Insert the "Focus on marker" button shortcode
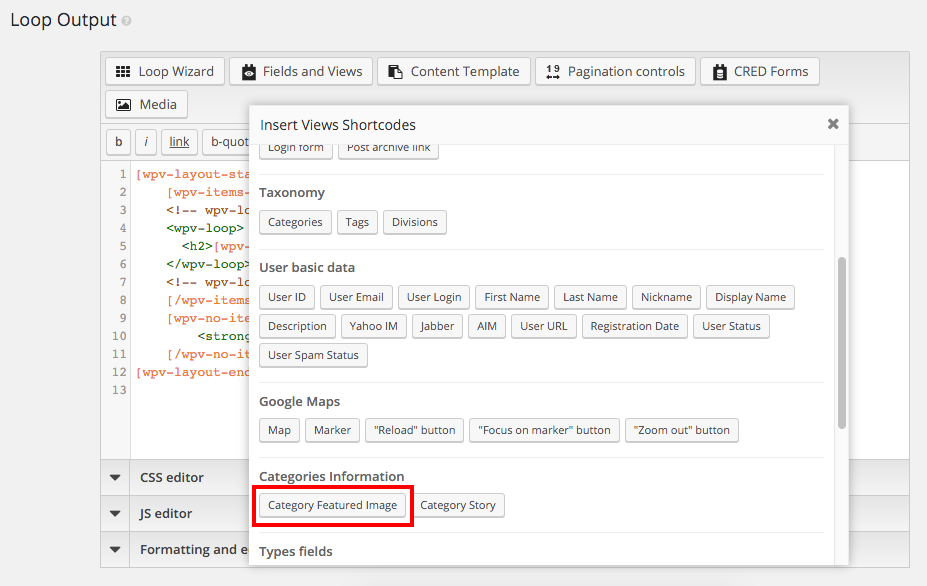This screenshot has height=586, width=927. (x=544, y=430)
